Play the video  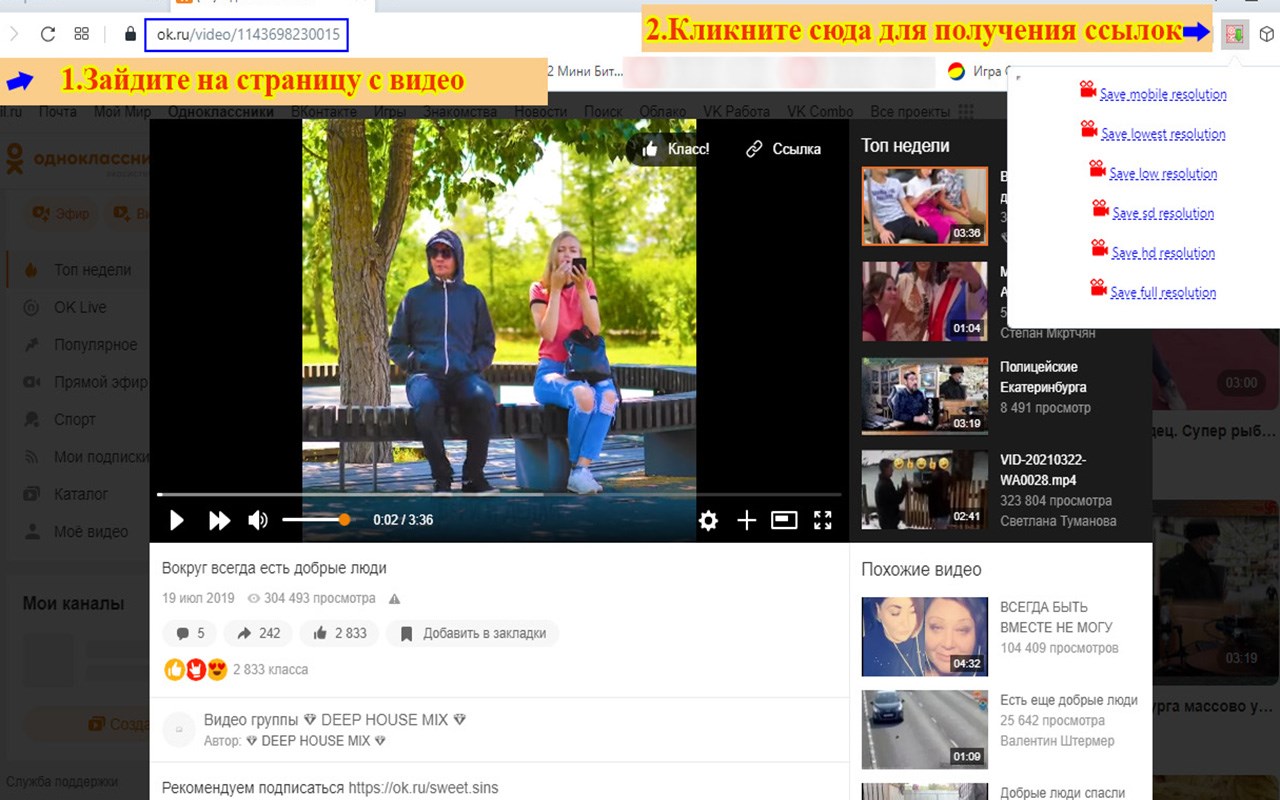176,520
